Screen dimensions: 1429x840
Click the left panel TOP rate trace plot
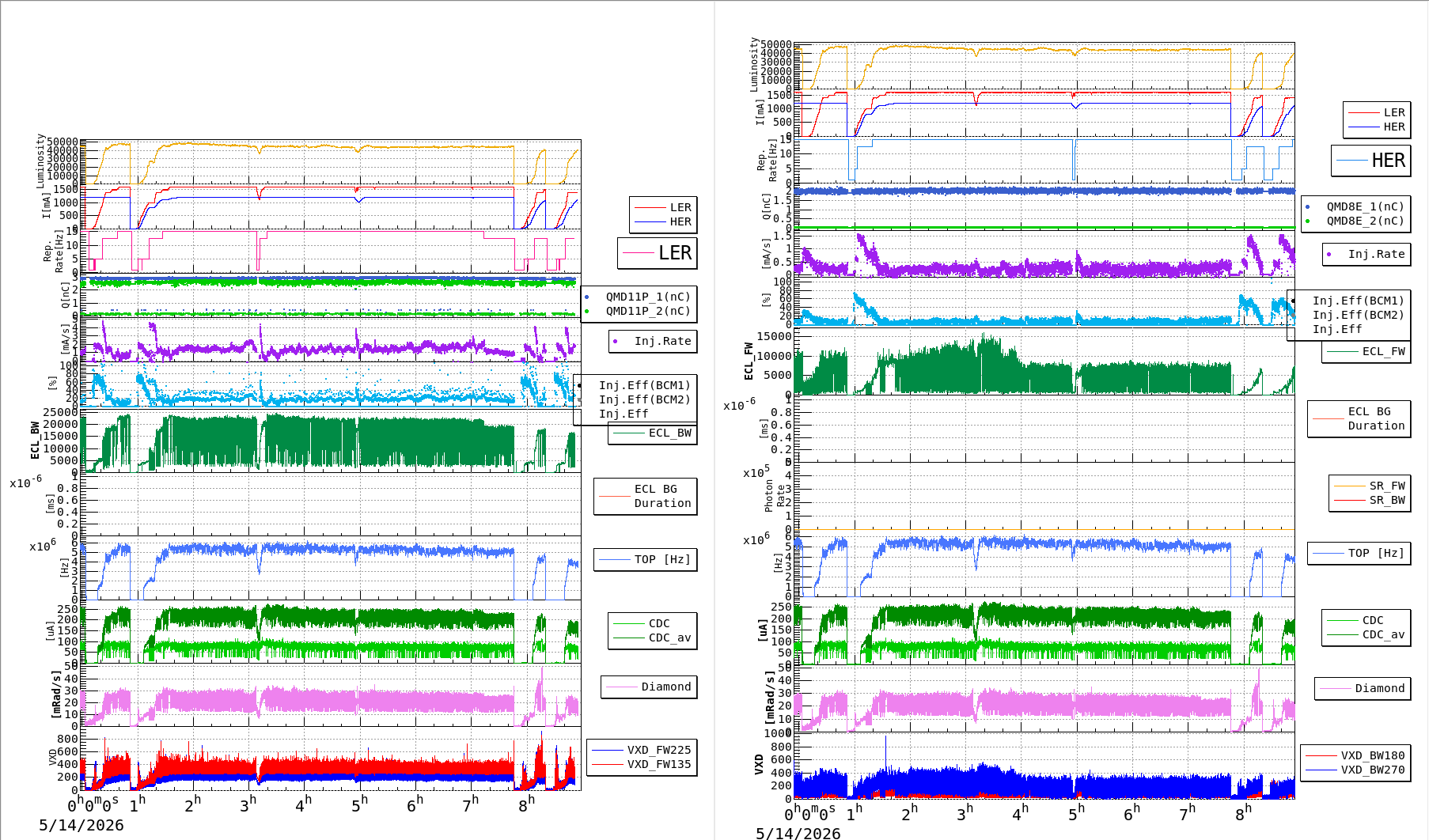[x=331, y=567]
